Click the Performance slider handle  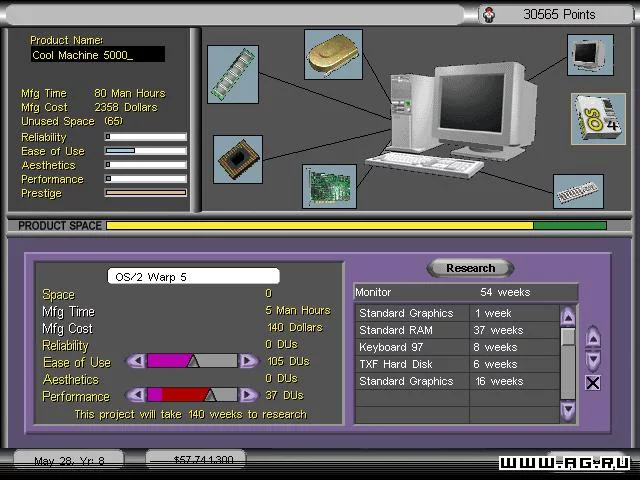coord(210,395)
